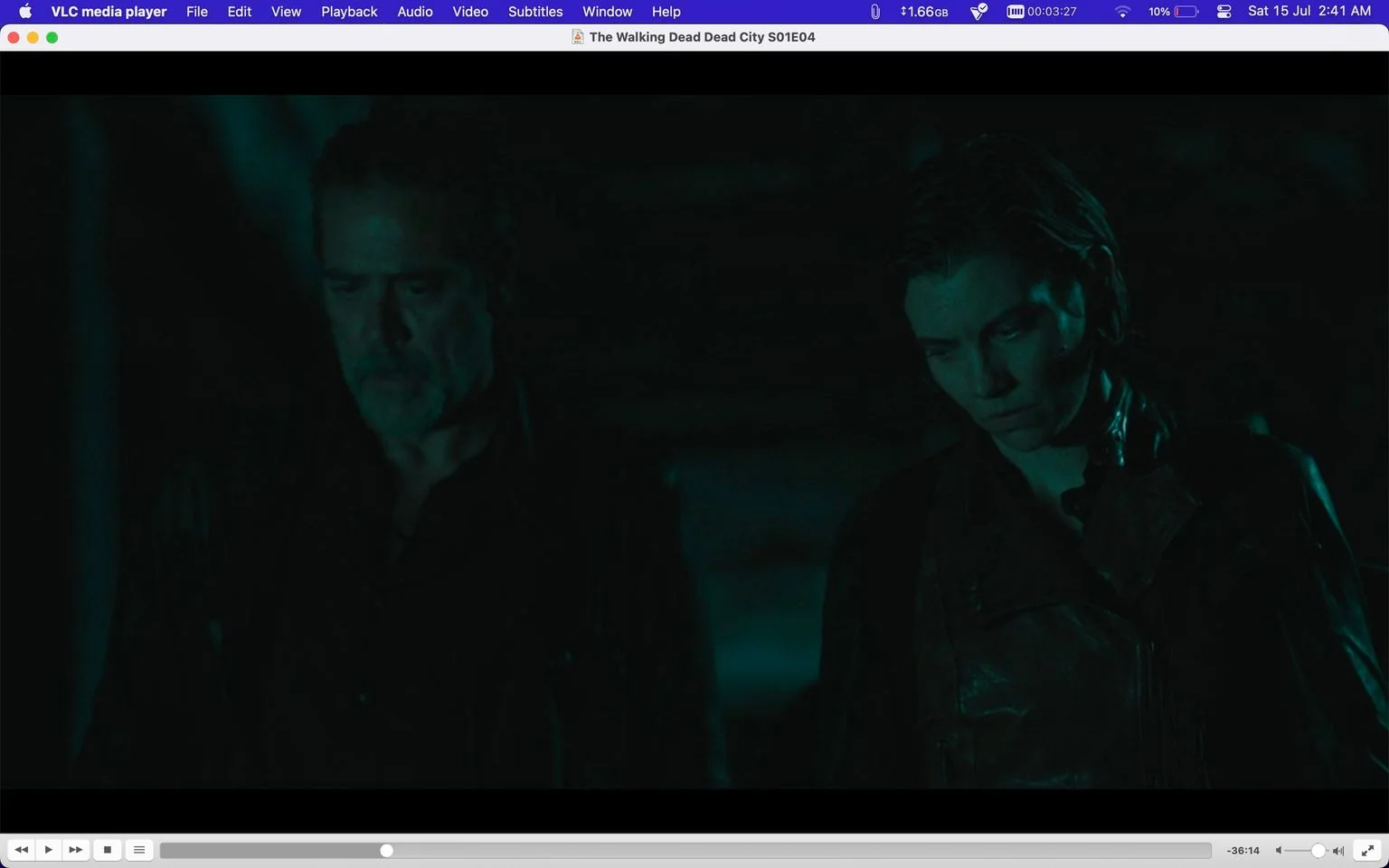Click the seek bar position knob
The height and width of the screenshot is (868, 1389).
click(x=386, y=851)
